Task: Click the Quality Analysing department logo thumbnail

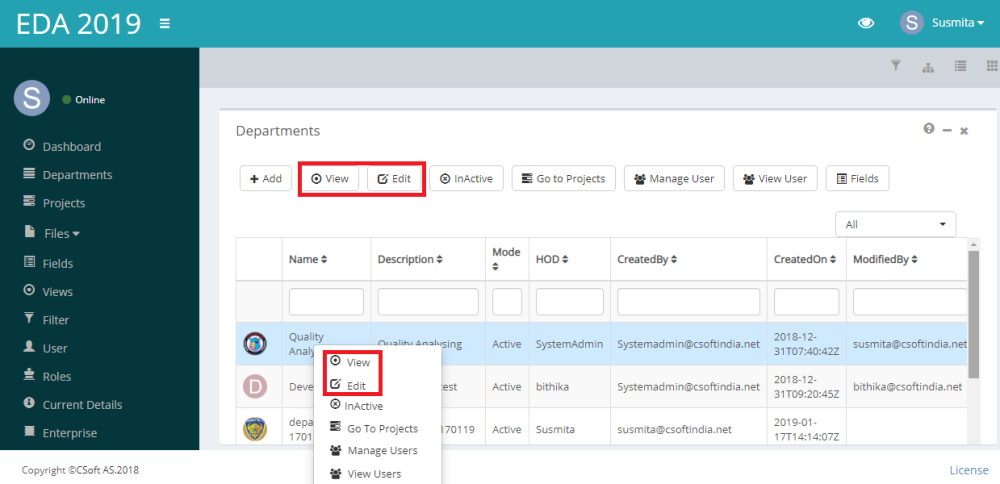Action: click(256, 344)
